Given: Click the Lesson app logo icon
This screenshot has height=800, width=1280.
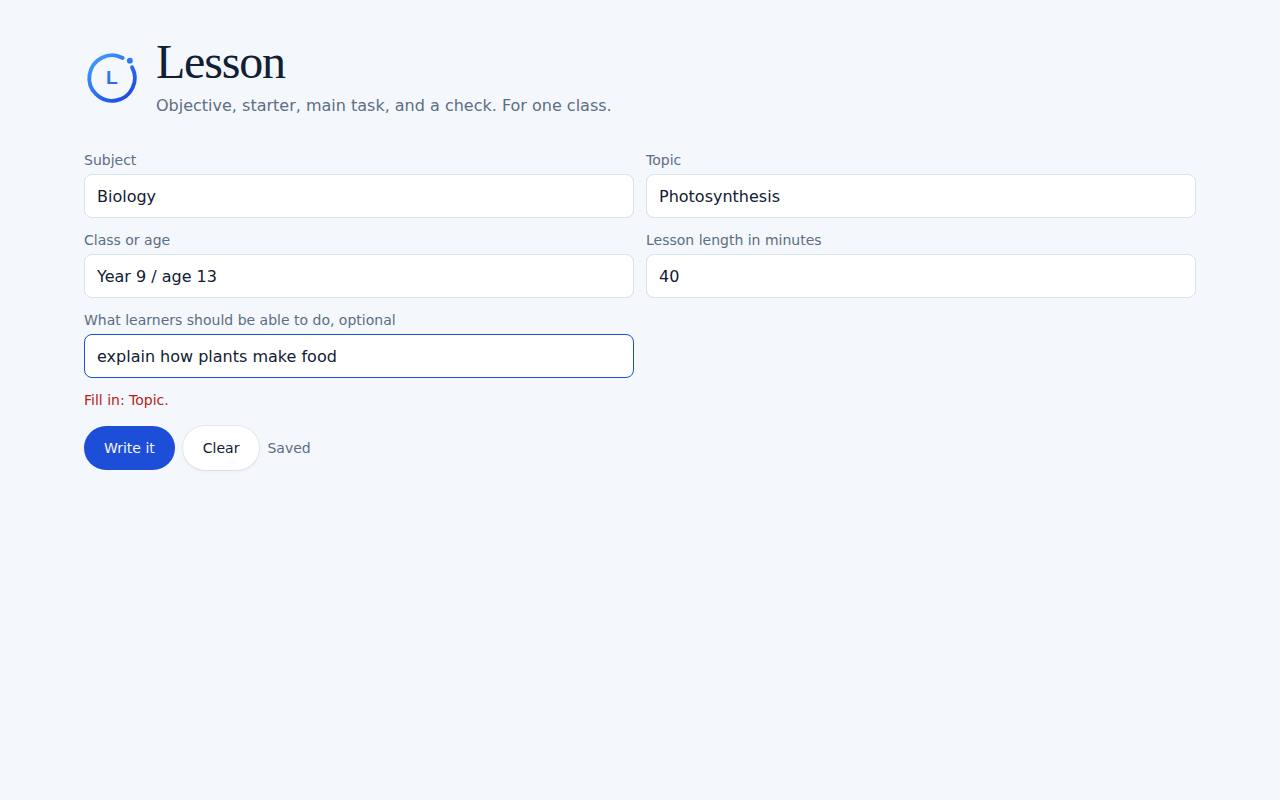Looking at the screenshot, I should (112, 78).
